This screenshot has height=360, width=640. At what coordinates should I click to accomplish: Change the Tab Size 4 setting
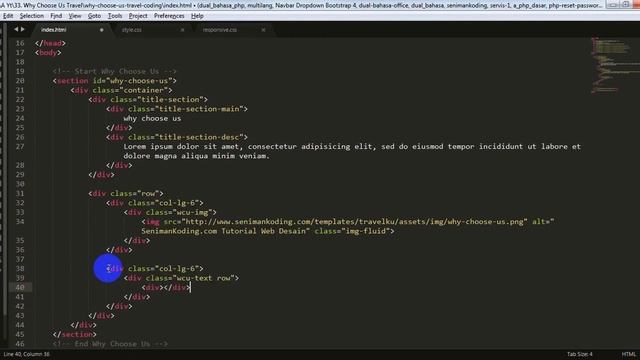click(x=580, y=354)
